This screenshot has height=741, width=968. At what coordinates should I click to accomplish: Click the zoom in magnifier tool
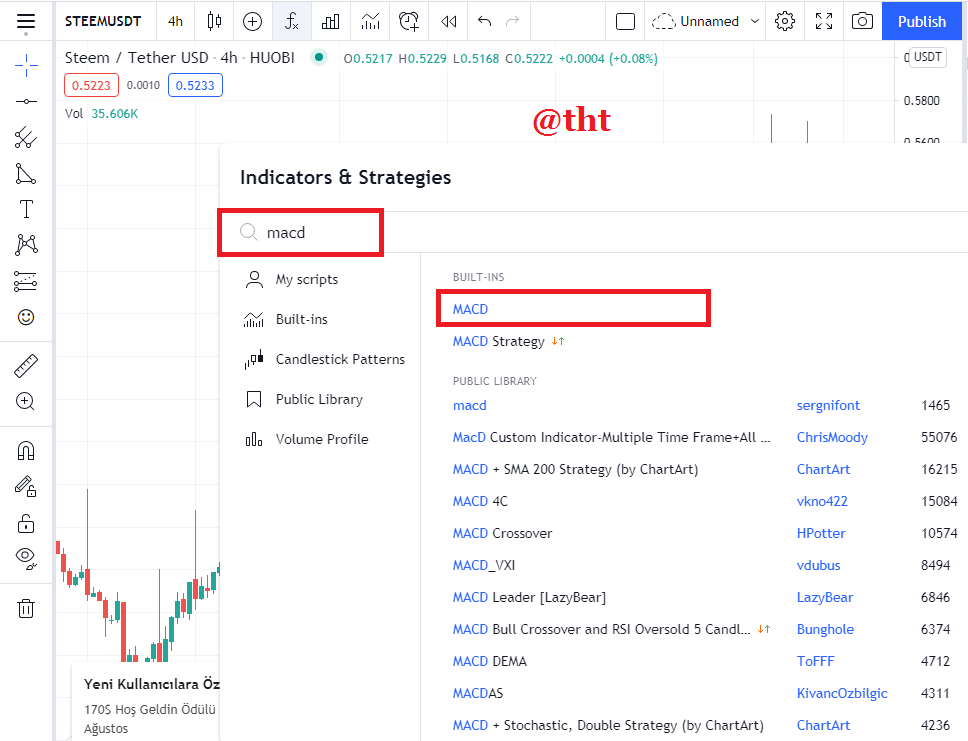point(26,401)
